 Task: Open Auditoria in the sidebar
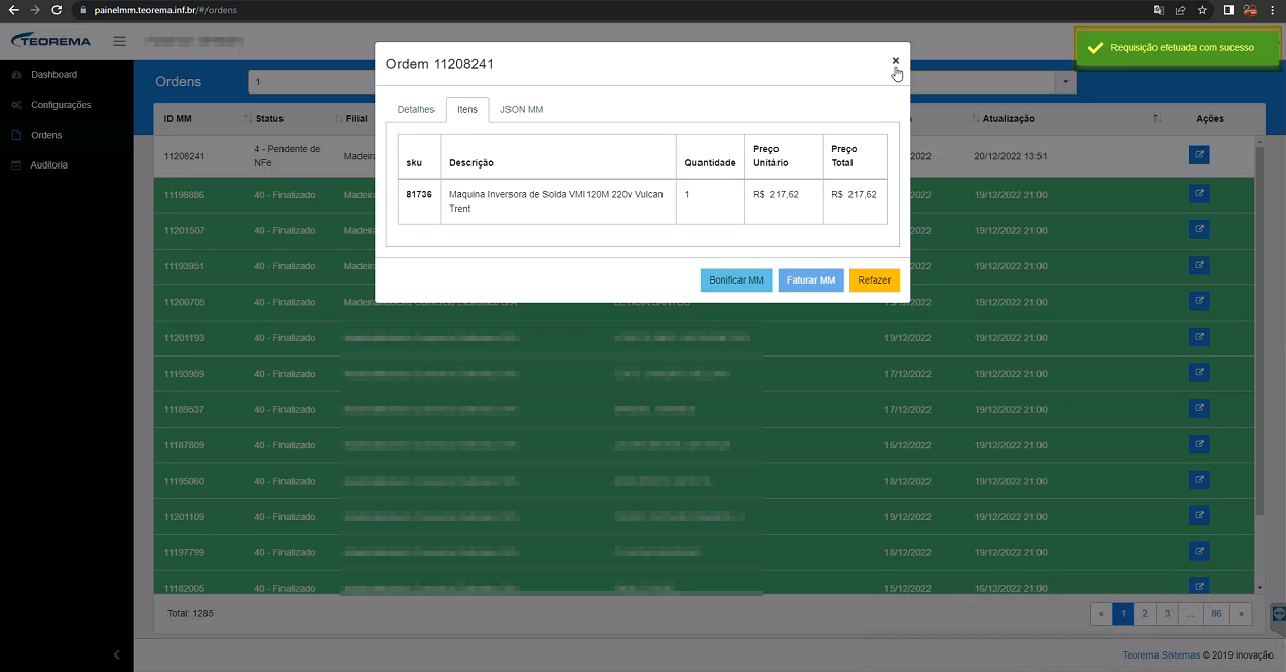[x=49, y=165]
